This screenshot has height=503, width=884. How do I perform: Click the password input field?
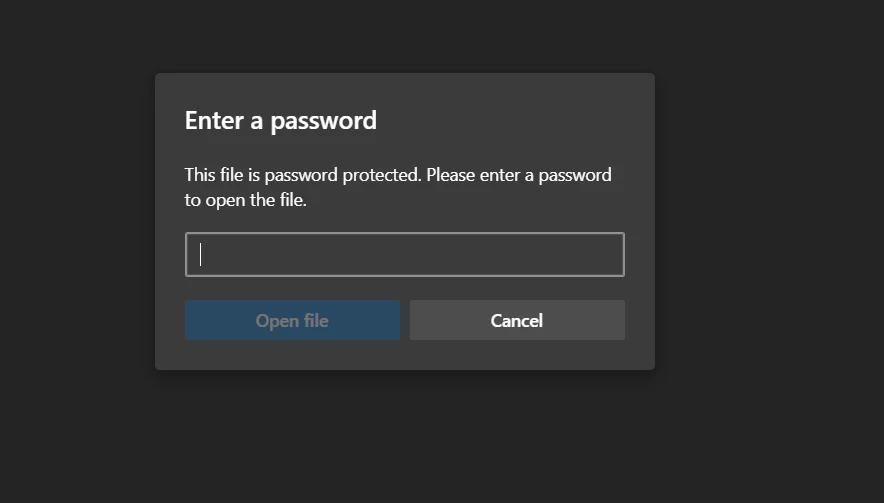[x=404, y=254]
